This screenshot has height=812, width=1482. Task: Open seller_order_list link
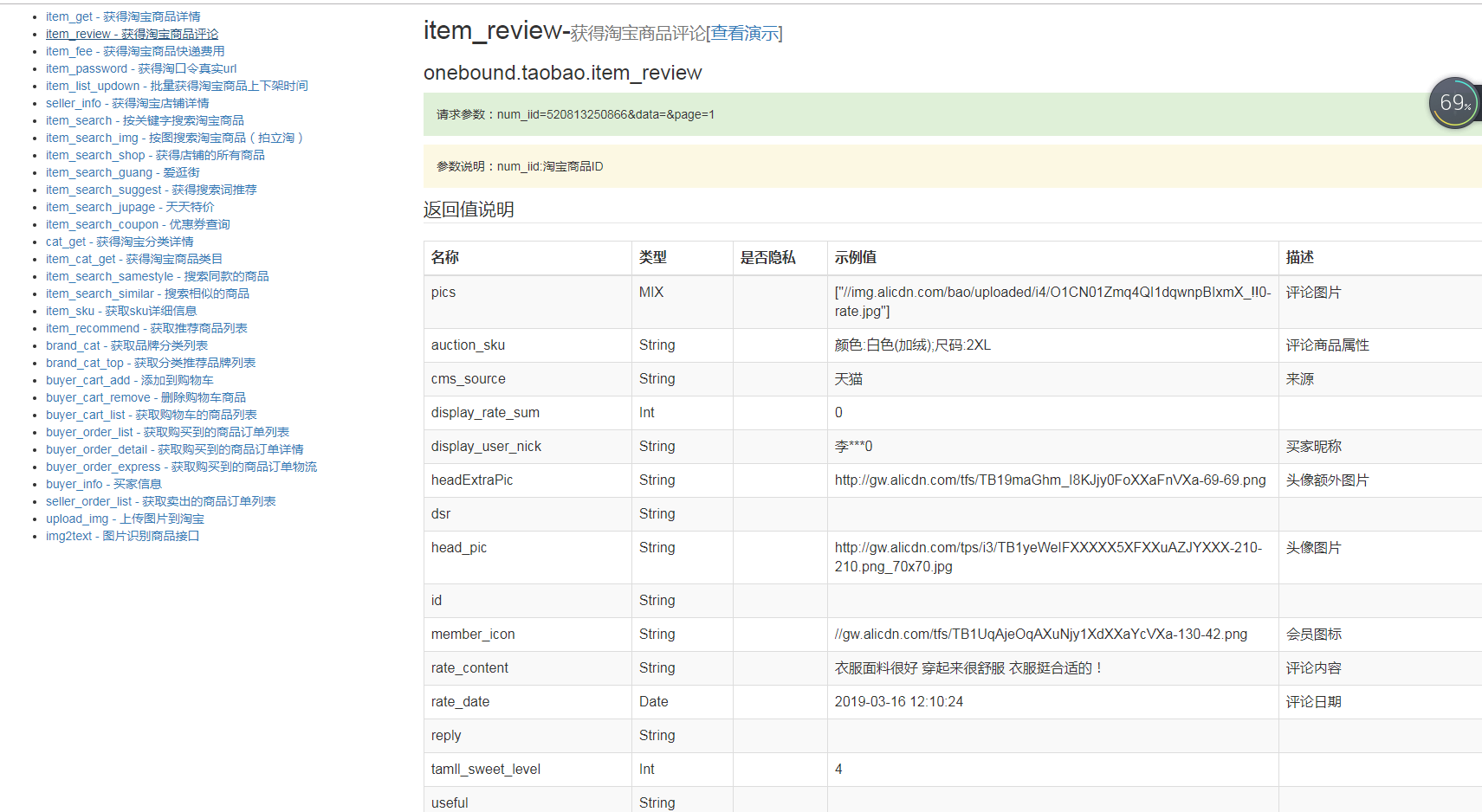pos(160,501)
